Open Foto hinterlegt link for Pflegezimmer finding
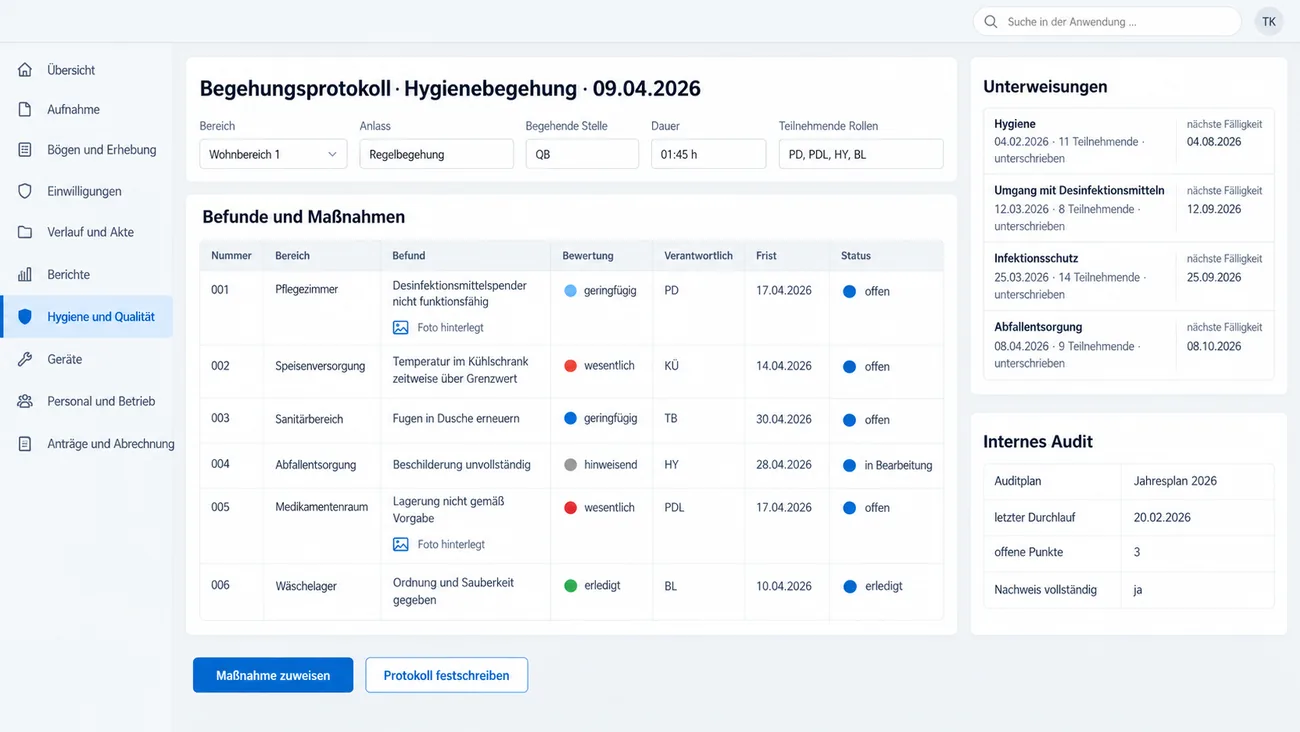1300x732 pixels. coord(450,327)
